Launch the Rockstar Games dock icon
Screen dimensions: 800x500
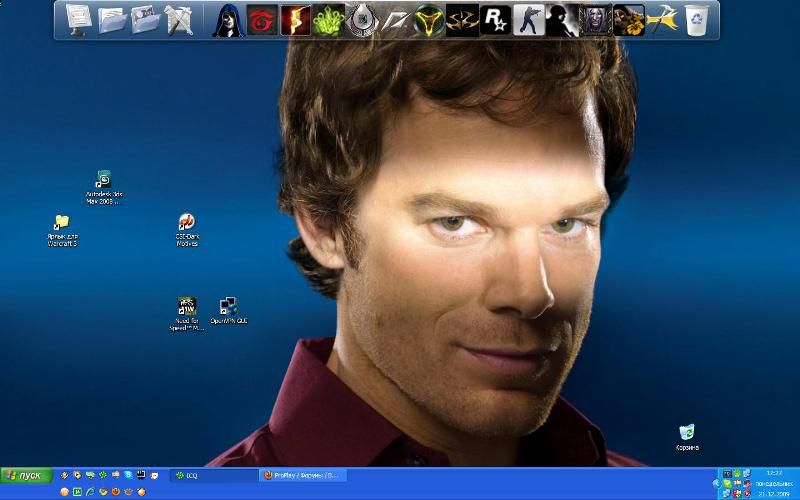click(x=496, y=19)
